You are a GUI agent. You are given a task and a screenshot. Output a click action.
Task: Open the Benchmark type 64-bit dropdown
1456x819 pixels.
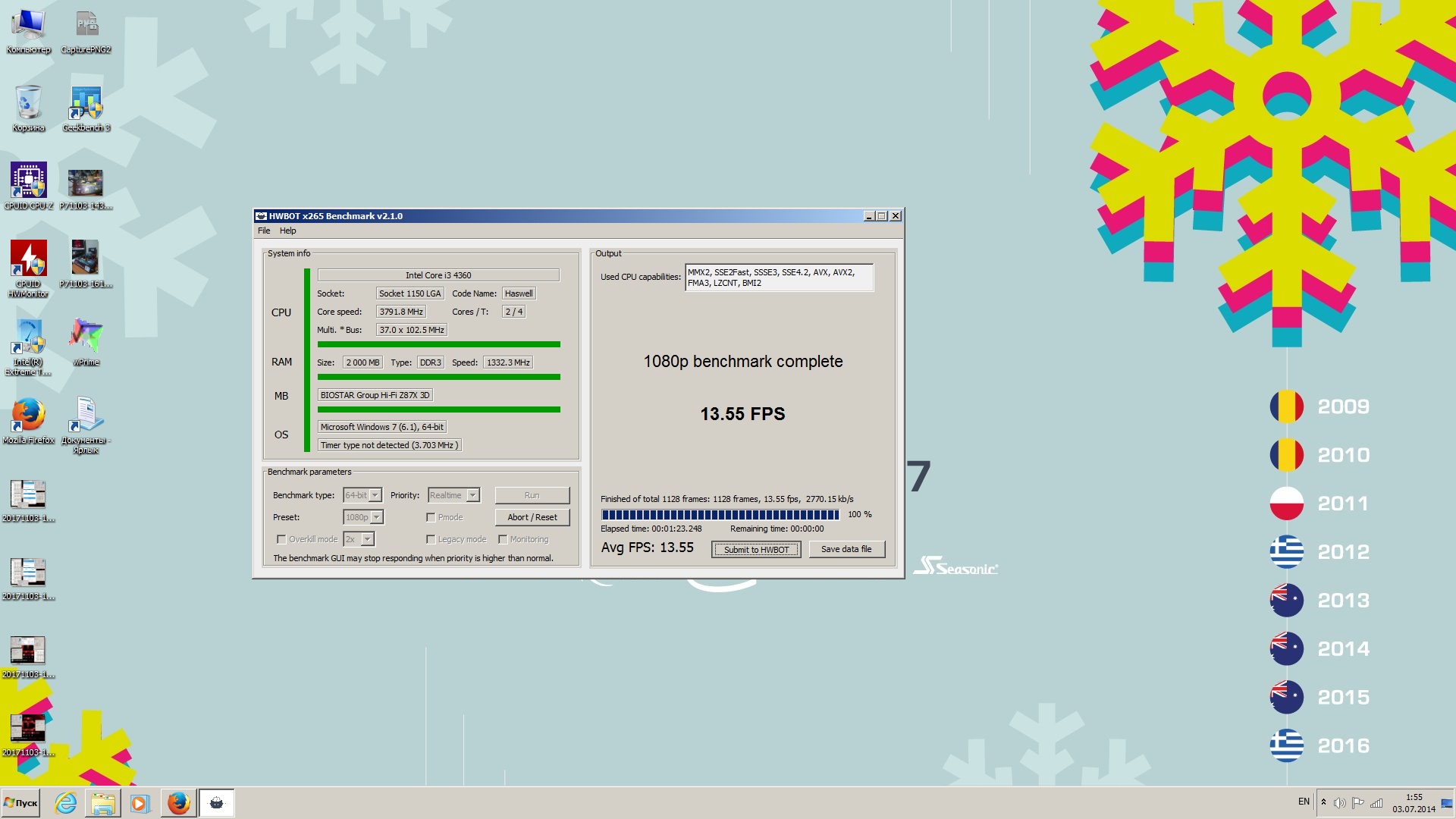point(362,495)
